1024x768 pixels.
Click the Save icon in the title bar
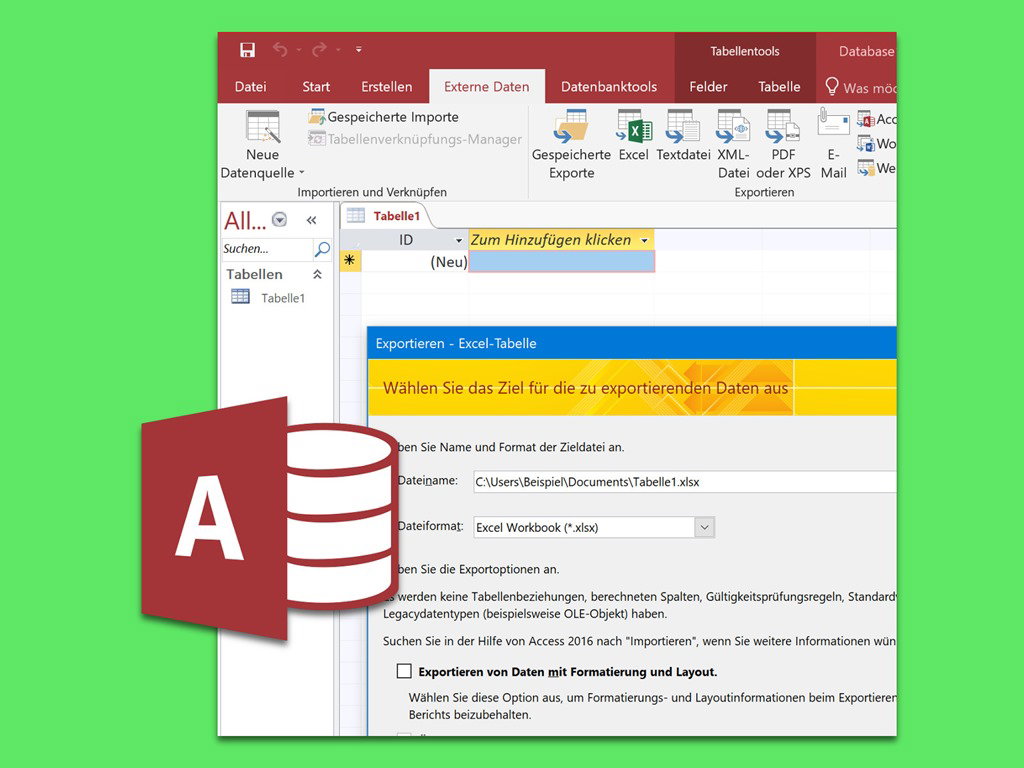tap(247, 50)
